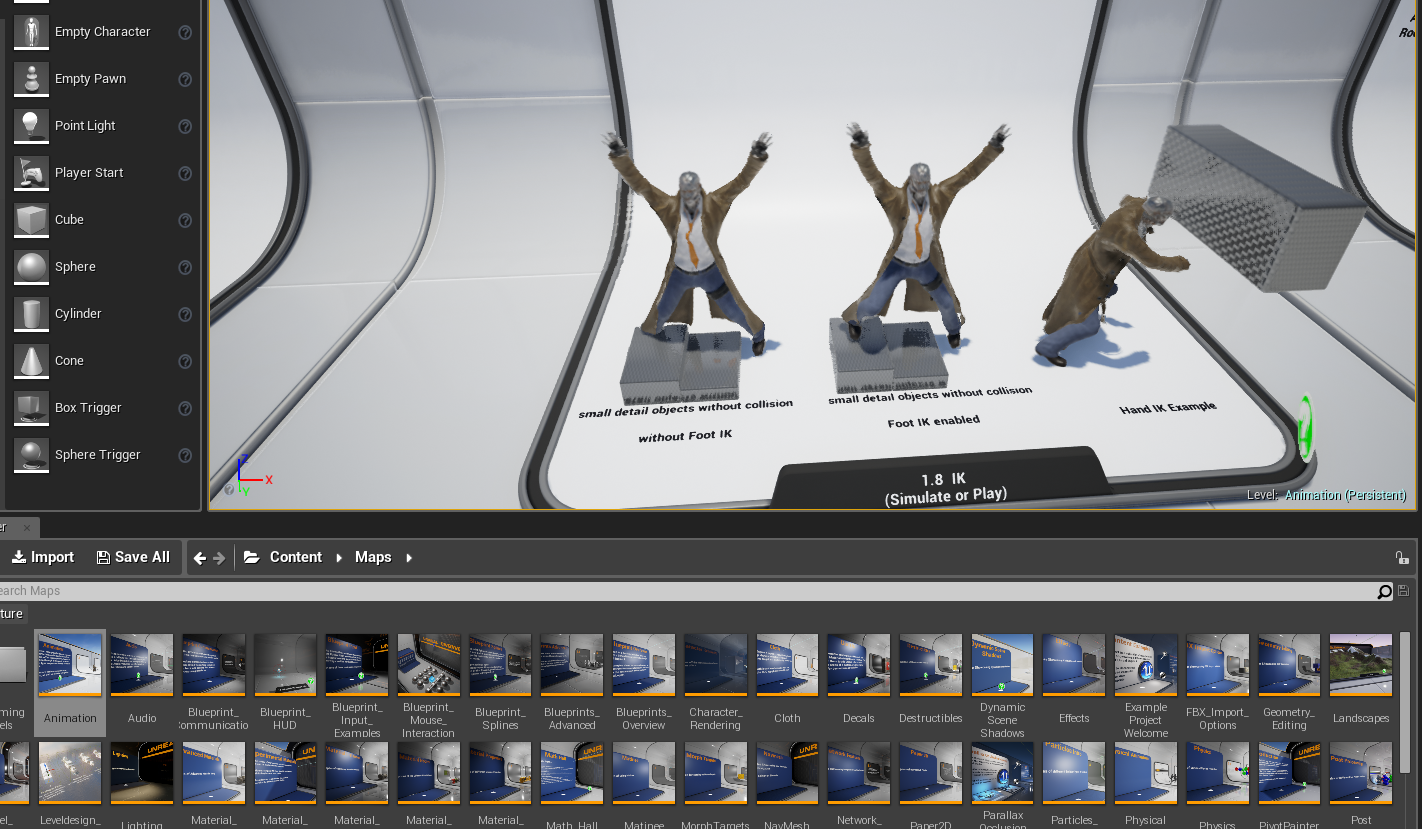Open help for Sphere Trigger
This screenshot has height=829, width=1422.
pos(185,455)
